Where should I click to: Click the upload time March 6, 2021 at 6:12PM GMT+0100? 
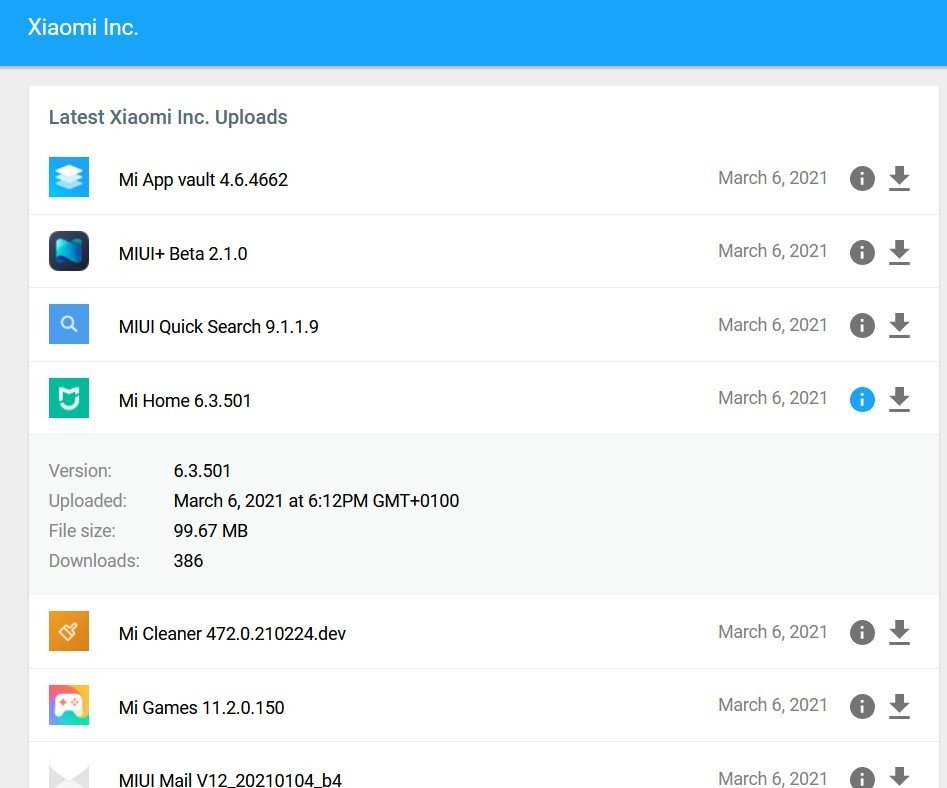(x=316, y=501)
